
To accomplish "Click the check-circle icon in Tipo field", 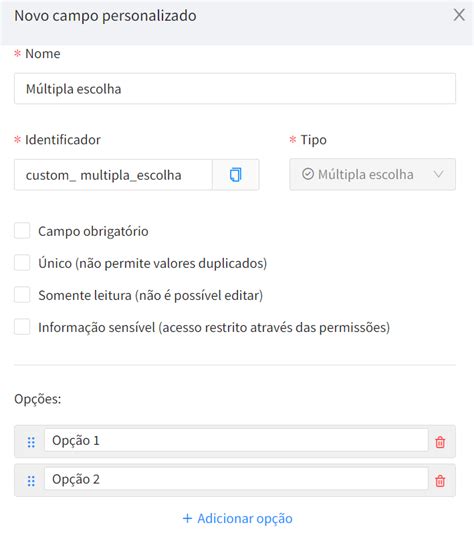I will click(308, 174).
